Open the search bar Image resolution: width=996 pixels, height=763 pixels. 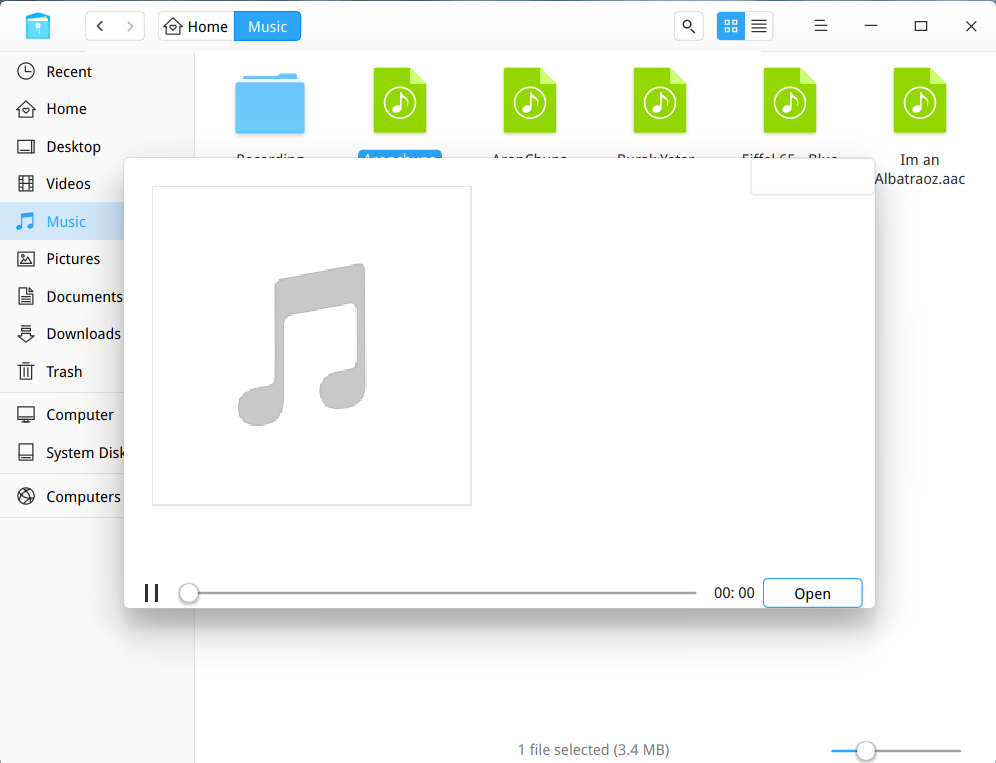pyautogui.click(x=688, y=26)
